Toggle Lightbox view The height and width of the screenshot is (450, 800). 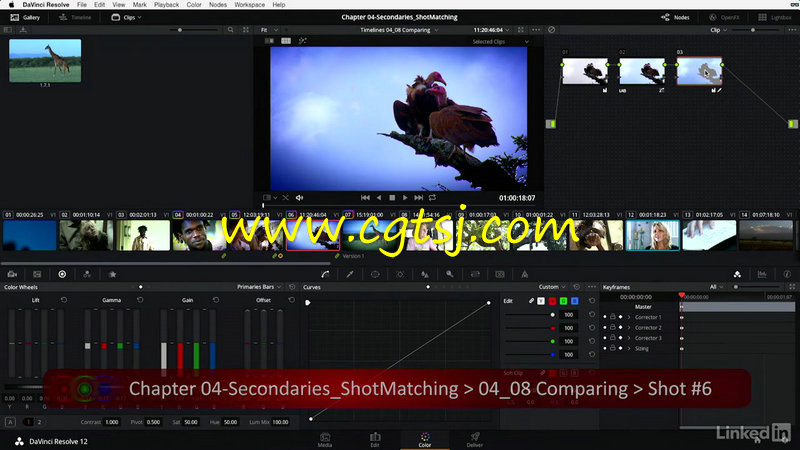point(774,17)
